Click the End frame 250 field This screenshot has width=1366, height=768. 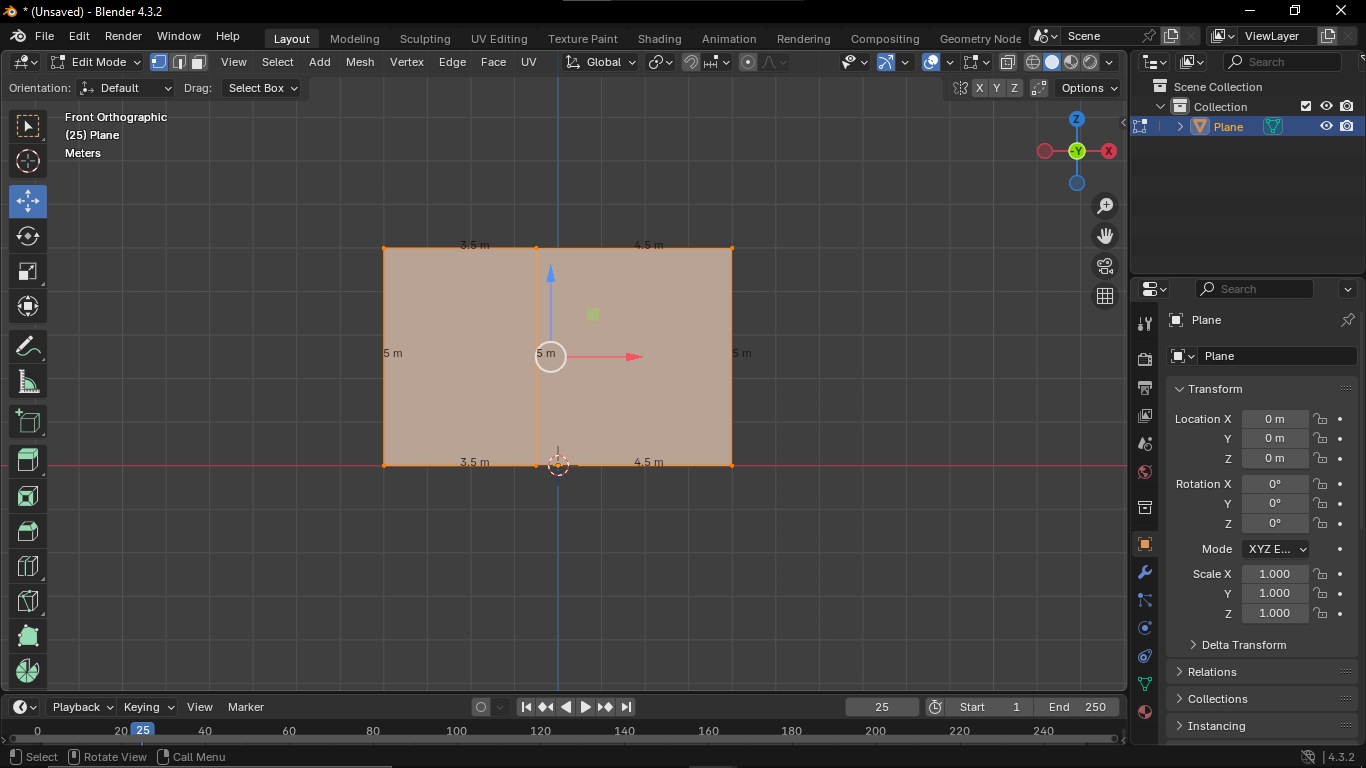click(x=1078, y=707)
